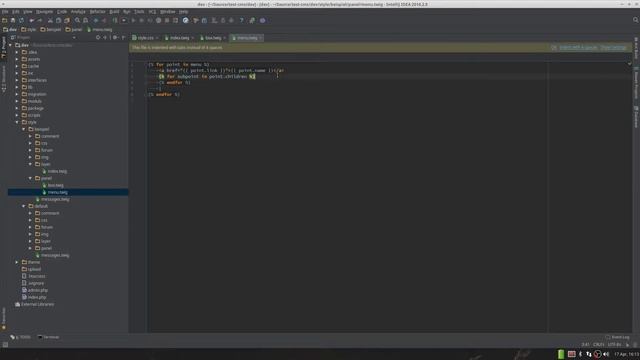Click the green battery tray icon
Screen dimensions: 640x360
(561, 354)
